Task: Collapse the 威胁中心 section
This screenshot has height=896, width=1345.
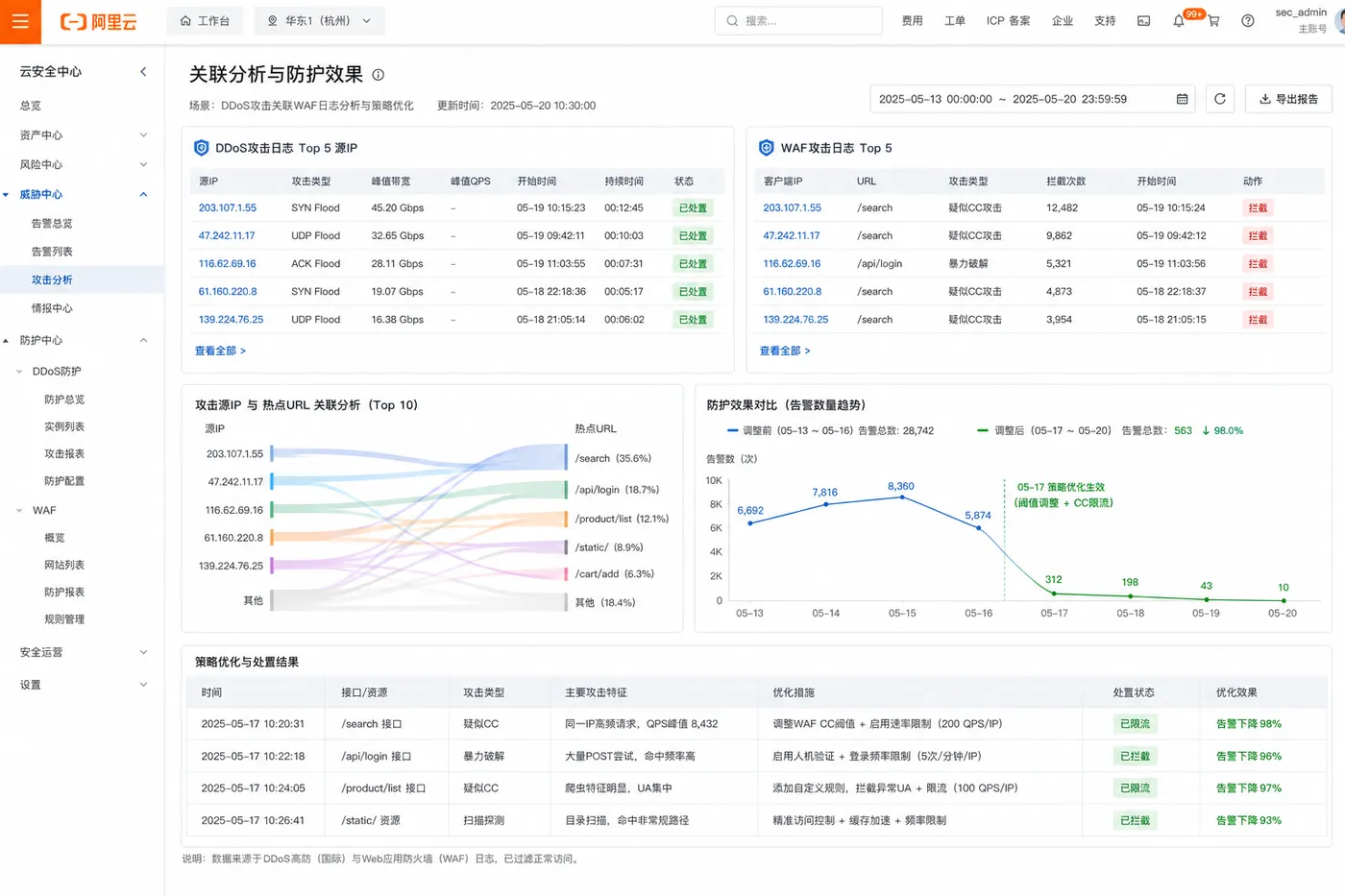Action: [x=82, y=194]
